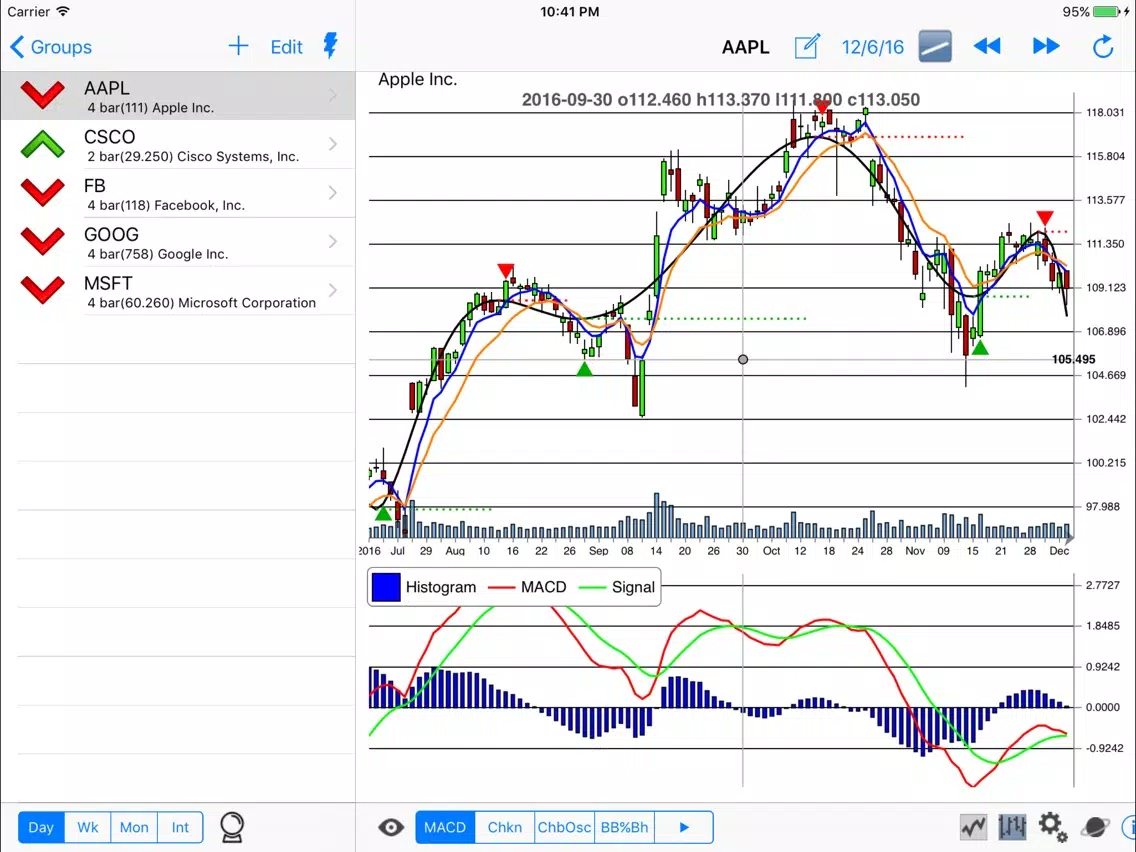Tap the red sell marker near Aug 16

click(506, 270)
